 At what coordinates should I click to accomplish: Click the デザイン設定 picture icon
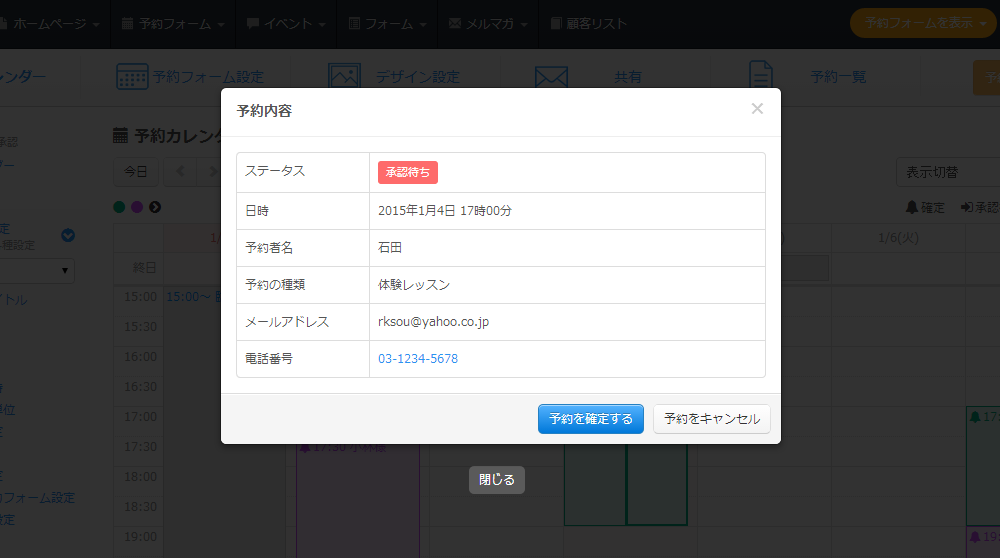coord(344,77)
